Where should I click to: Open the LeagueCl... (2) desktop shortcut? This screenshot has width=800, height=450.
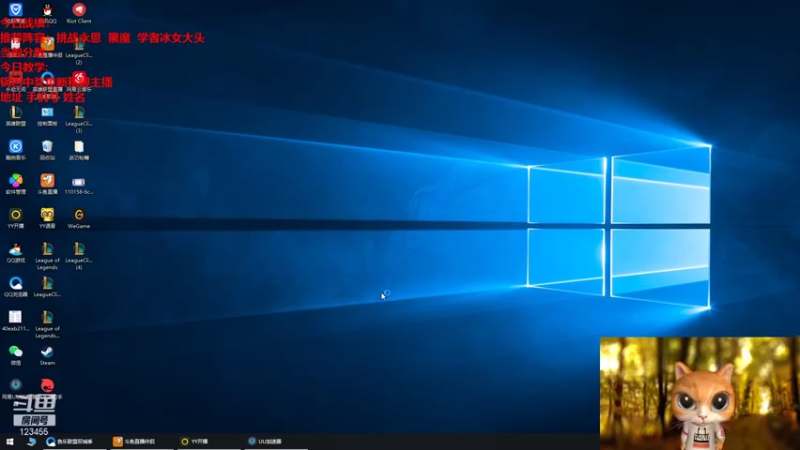(x=79, y=51)
